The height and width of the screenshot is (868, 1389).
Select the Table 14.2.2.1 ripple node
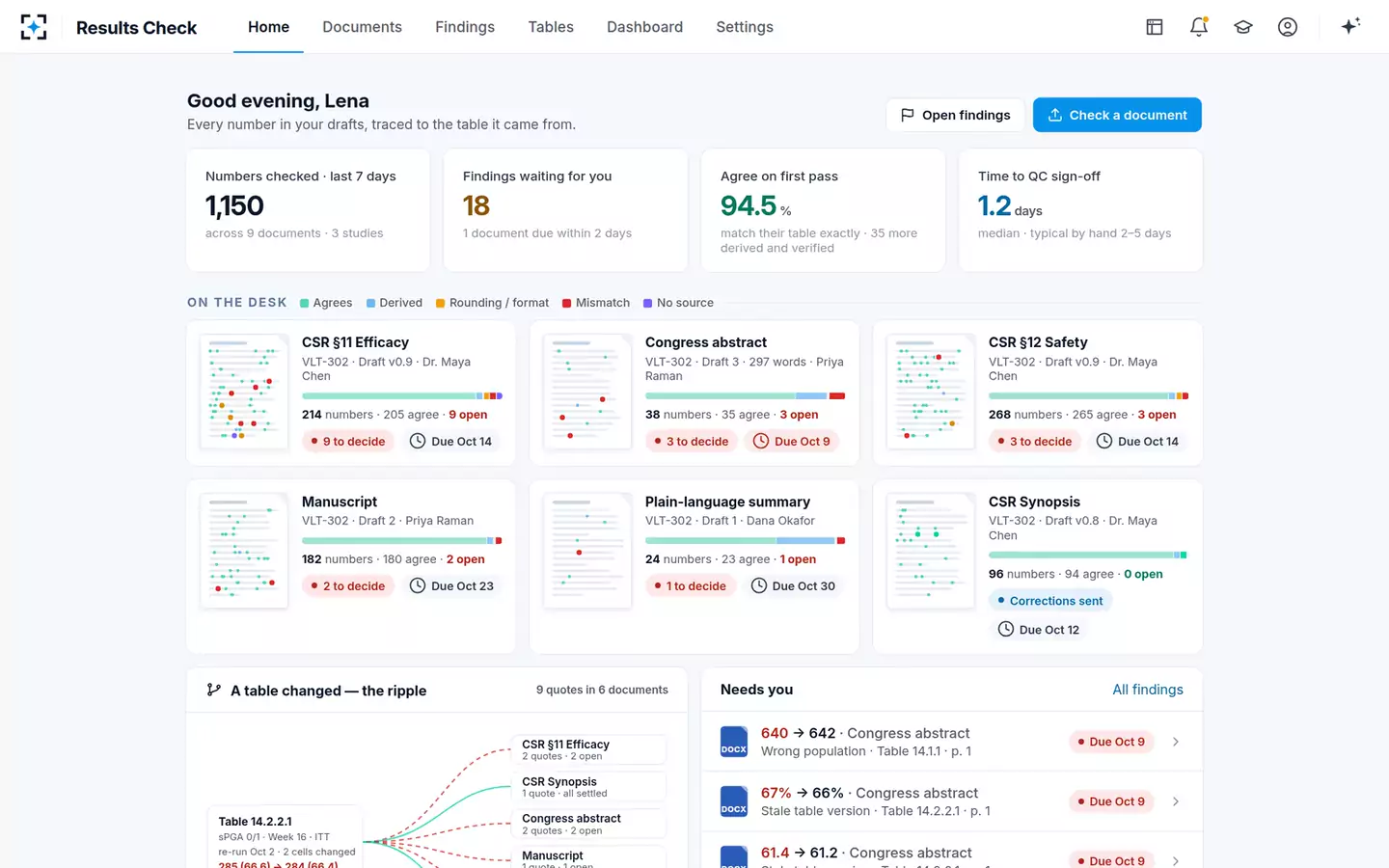pos(285,837)
